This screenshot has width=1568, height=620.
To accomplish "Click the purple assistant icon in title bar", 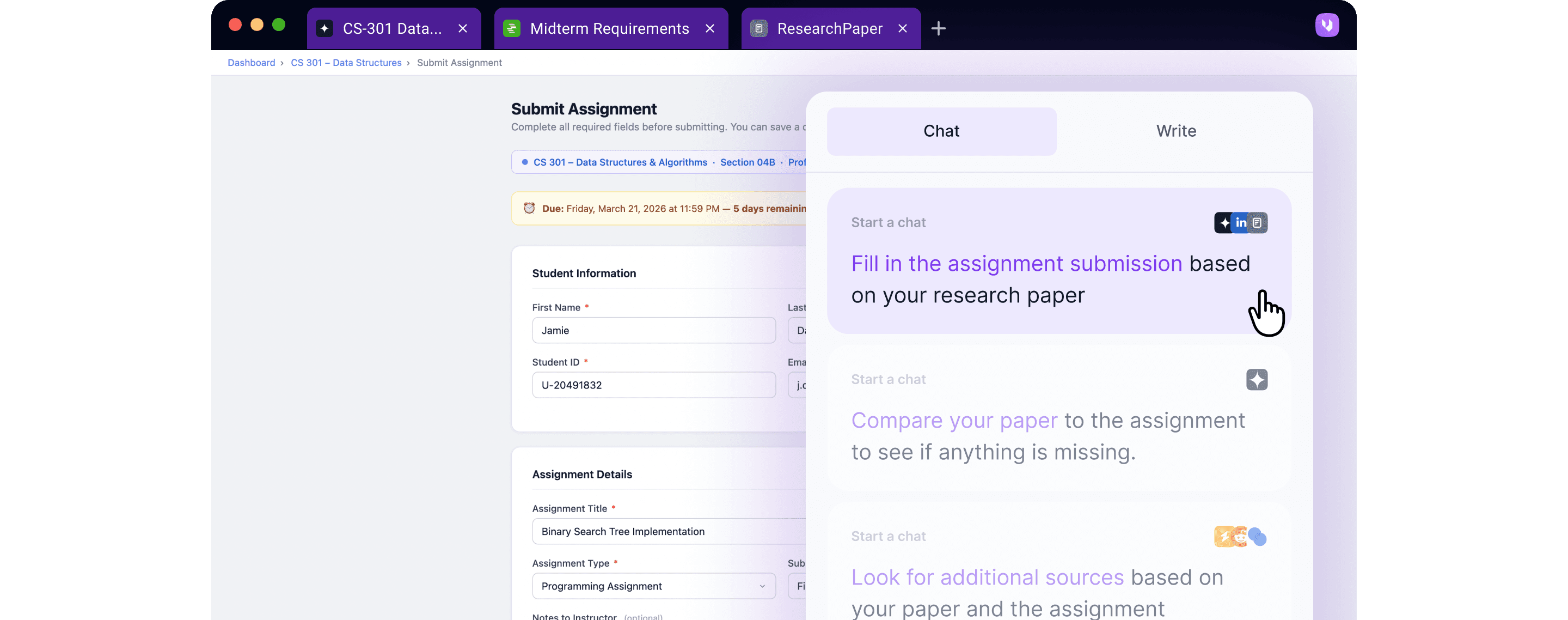I will [x=1326, y=26].
